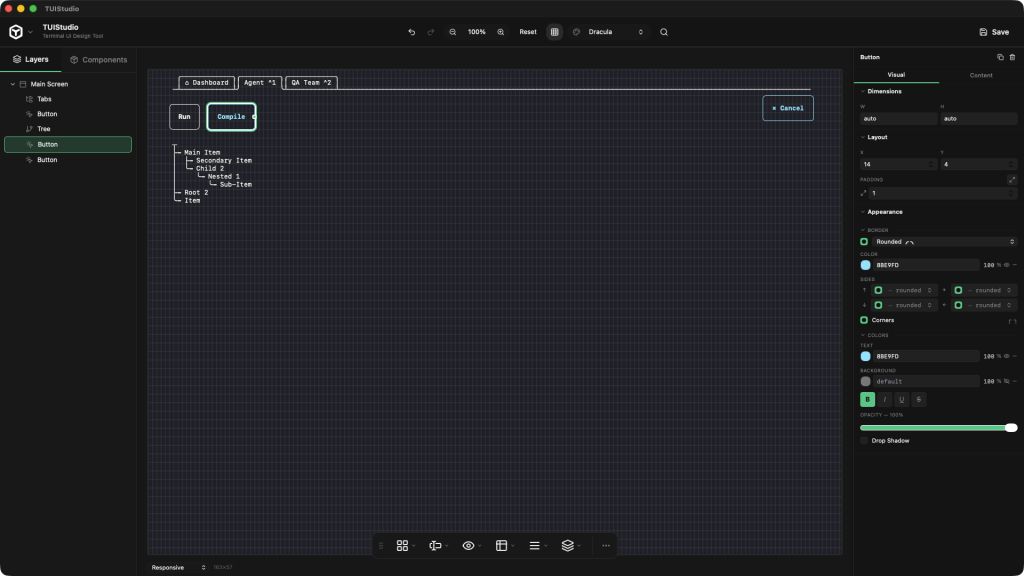Undo the last action
This screenshot has height=576, width=1024.
[x=411, y=32]
